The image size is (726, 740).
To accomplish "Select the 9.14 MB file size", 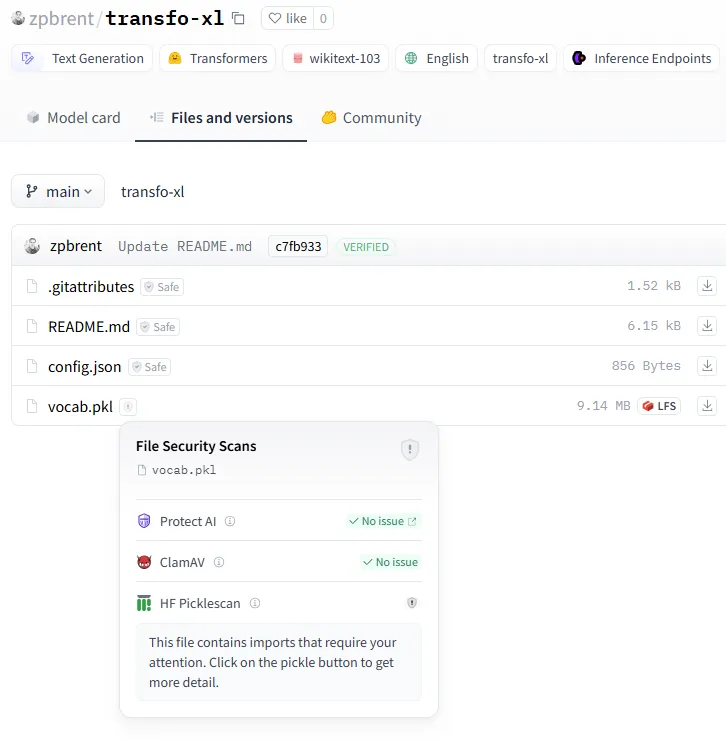I will point(603,406).
